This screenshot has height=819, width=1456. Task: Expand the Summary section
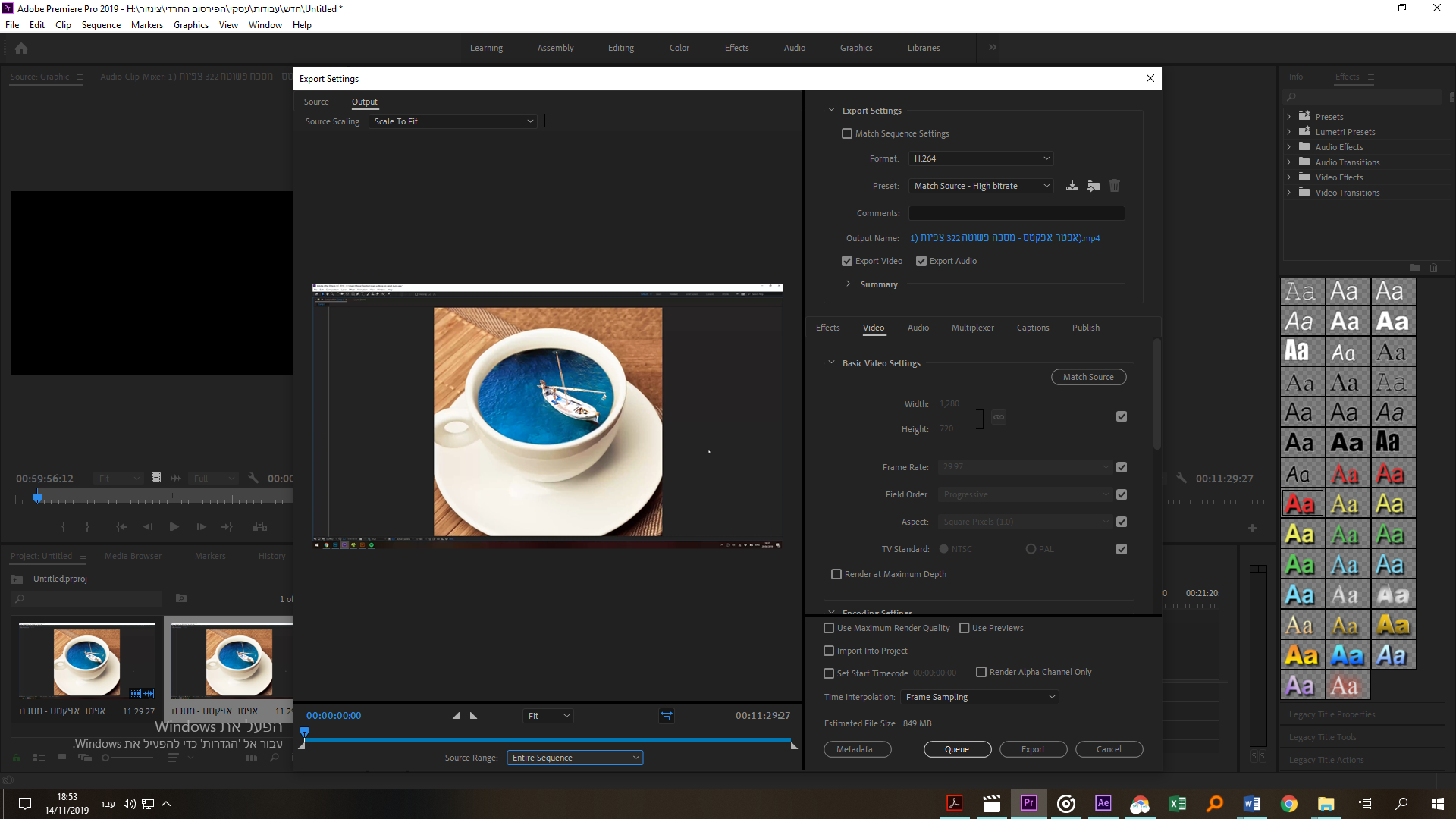click(848, 284)
